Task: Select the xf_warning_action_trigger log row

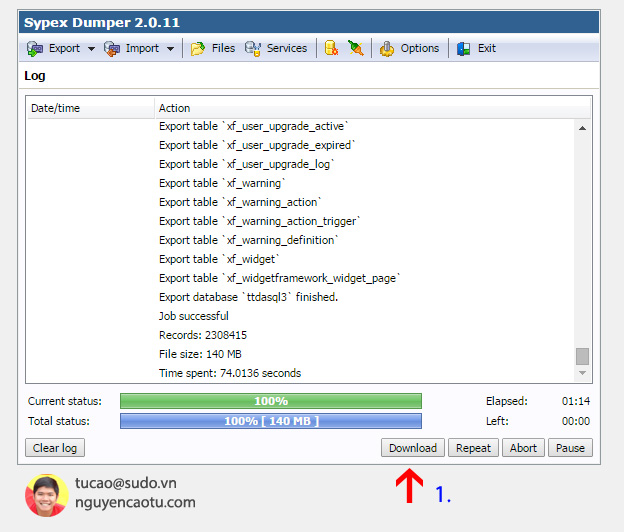Action: [300, 221]
